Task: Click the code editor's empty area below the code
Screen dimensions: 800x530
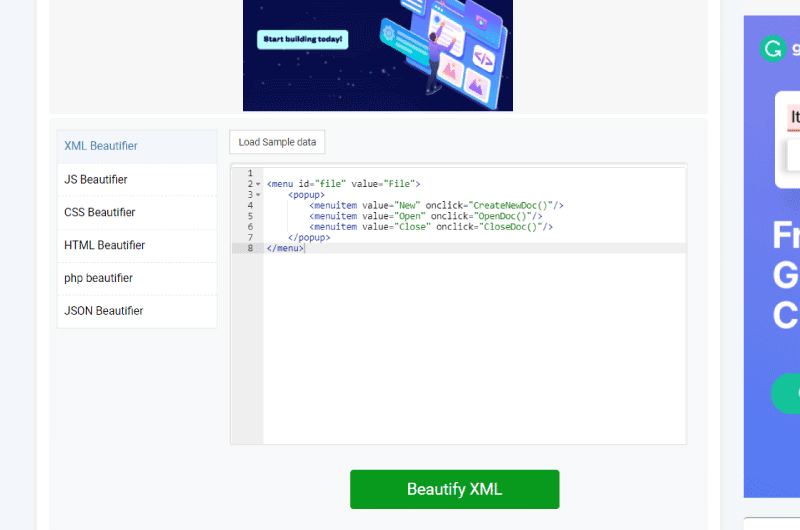Action: (x=474, y=347)
